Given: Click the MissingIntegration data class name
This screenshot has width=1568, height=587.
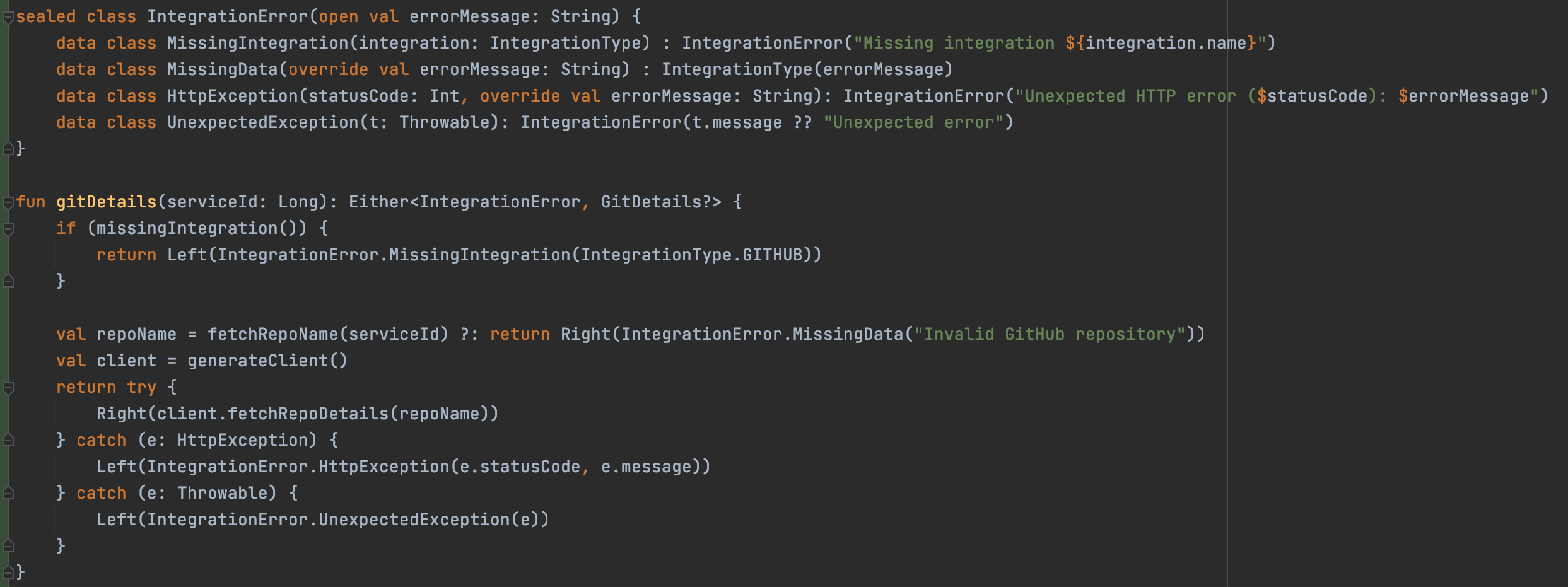Looking at the screenshot, I should pyautogui.click(x=258, y=43).
